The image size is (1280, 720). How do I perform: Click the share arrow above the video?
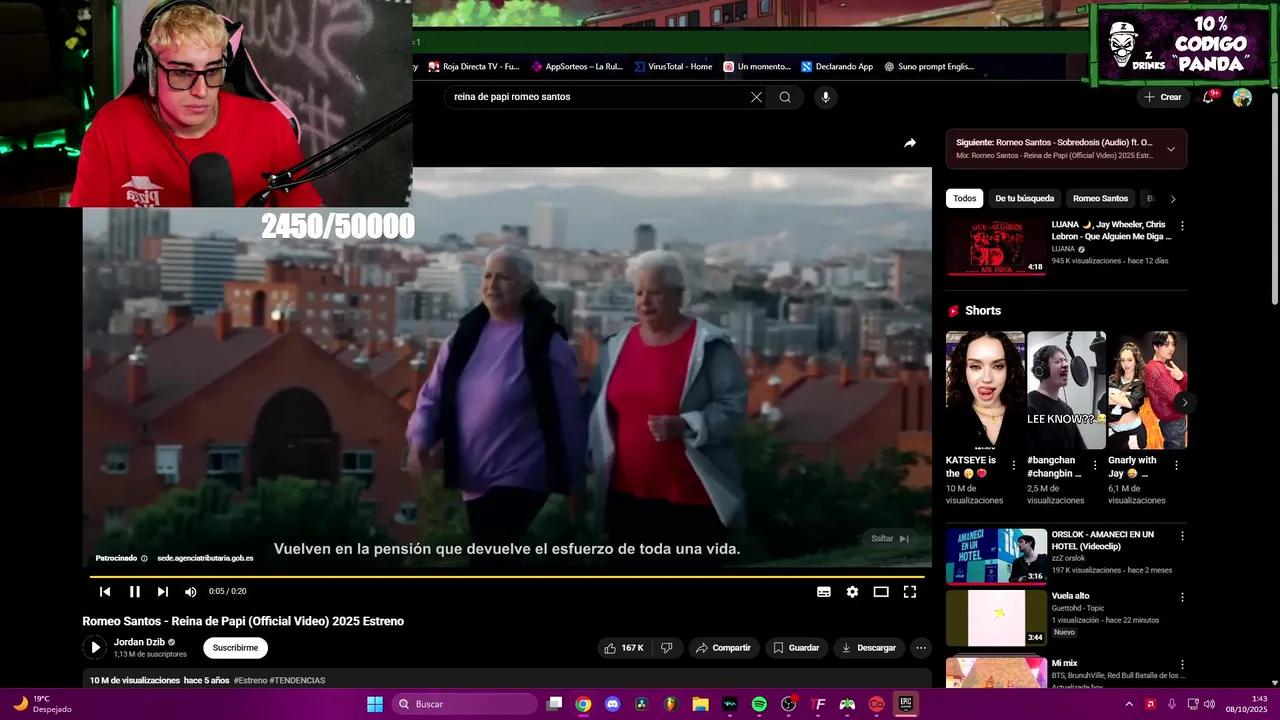910,143
